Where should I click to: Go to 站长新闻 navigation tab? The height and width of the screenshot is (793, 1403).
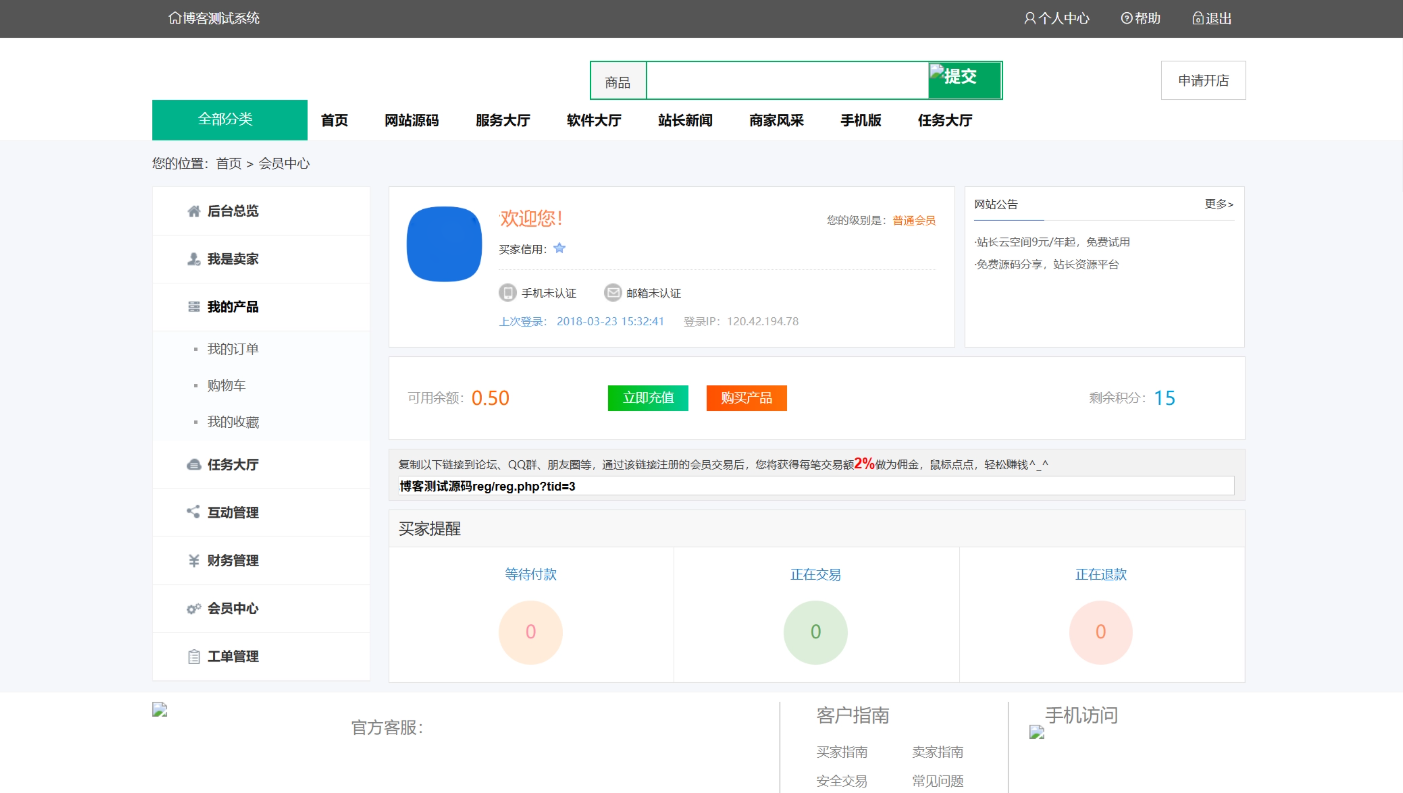pos(685,120)
